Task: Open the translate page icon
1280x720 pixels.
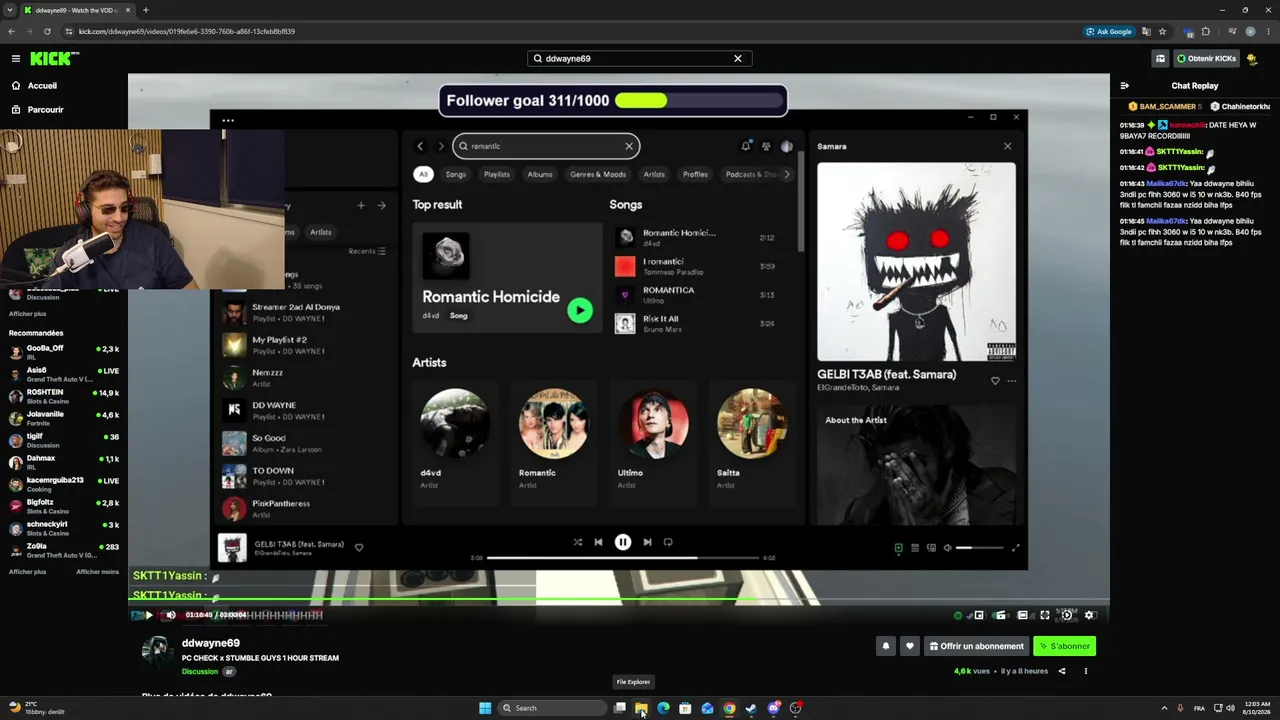Action: click(1146, 31)
